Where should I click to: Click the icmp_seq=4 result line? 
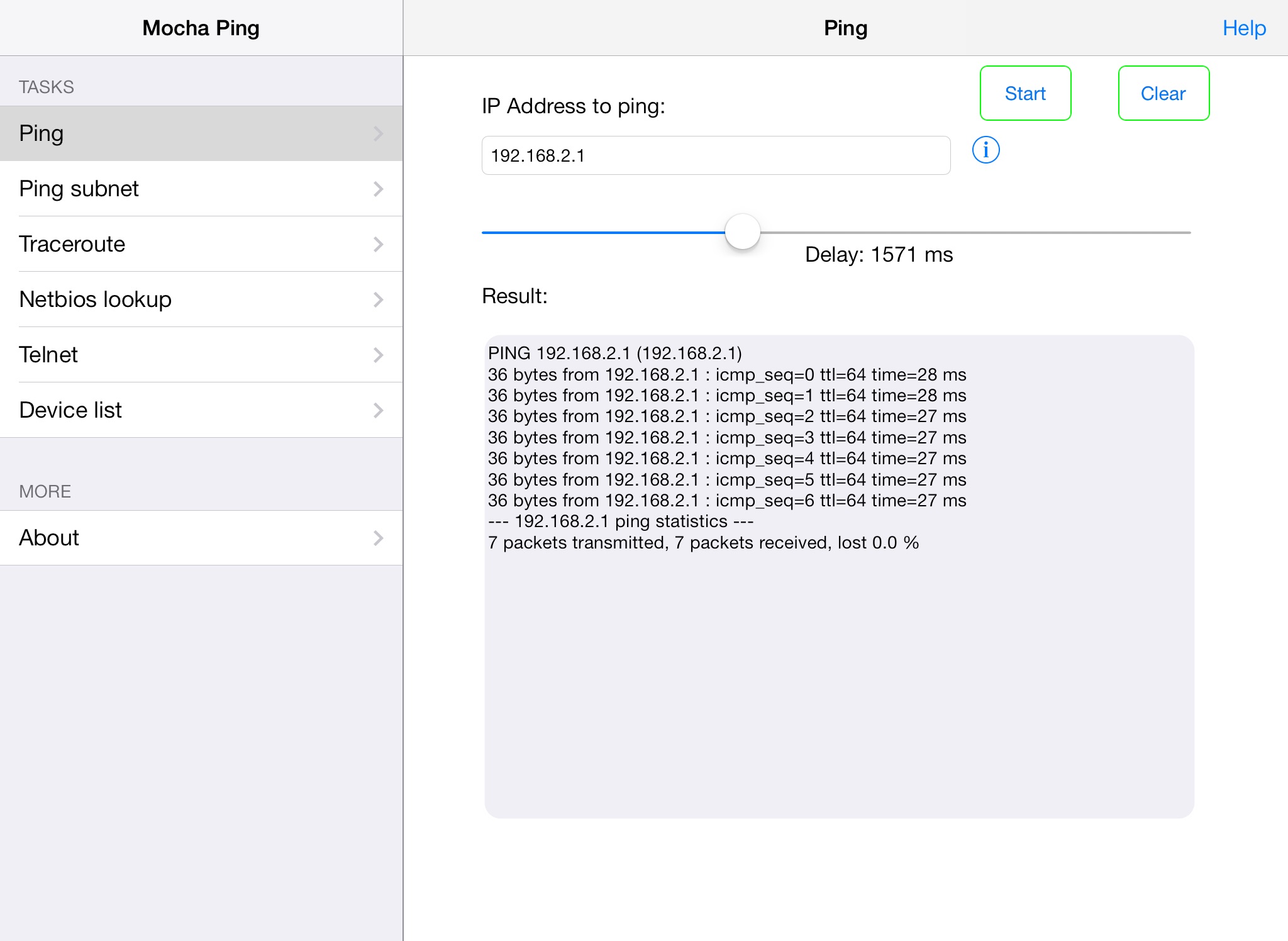point(727,459)
